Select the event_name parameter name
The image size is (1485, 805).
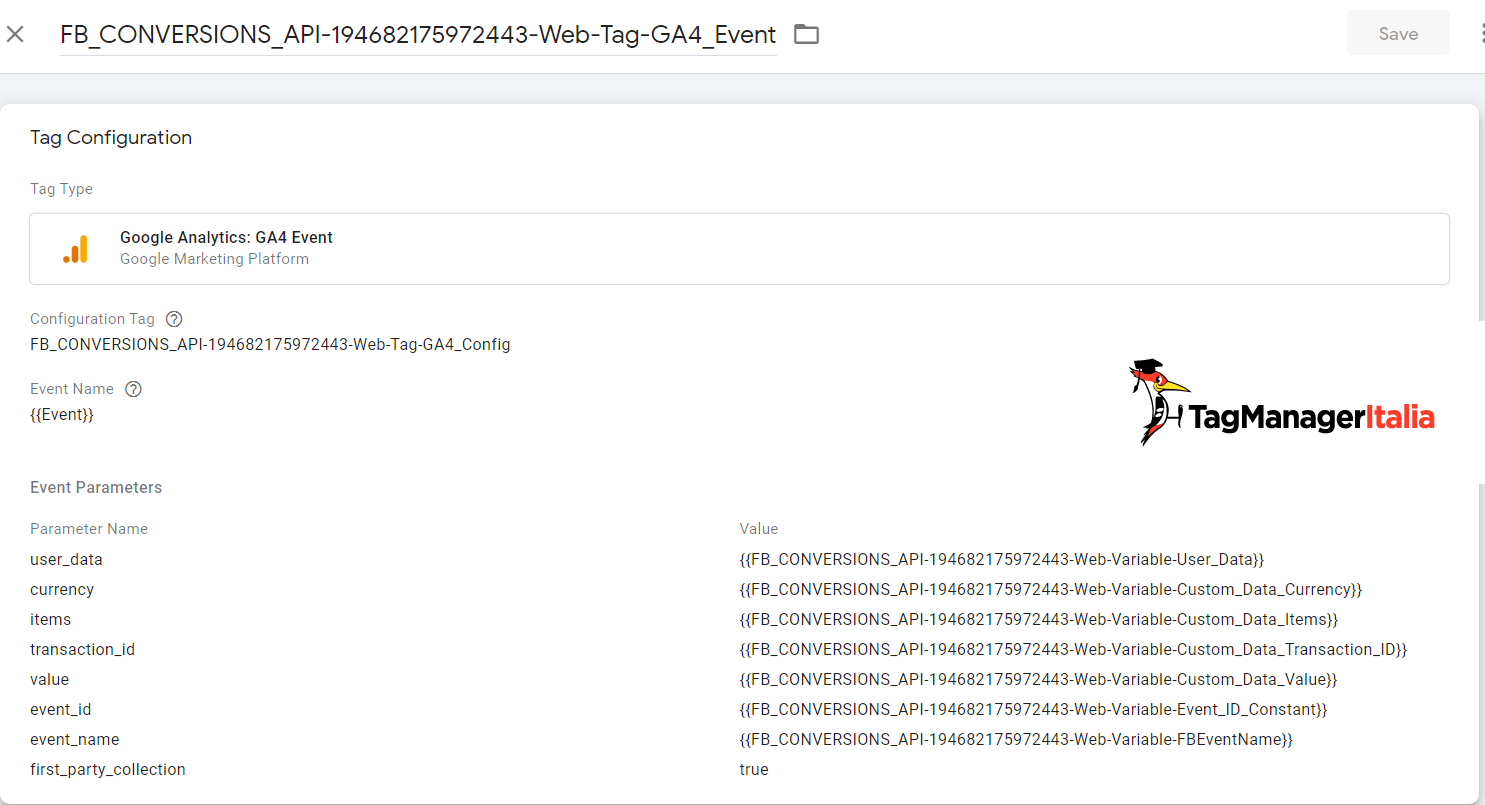pyautogui.click(x=75, y=739)
